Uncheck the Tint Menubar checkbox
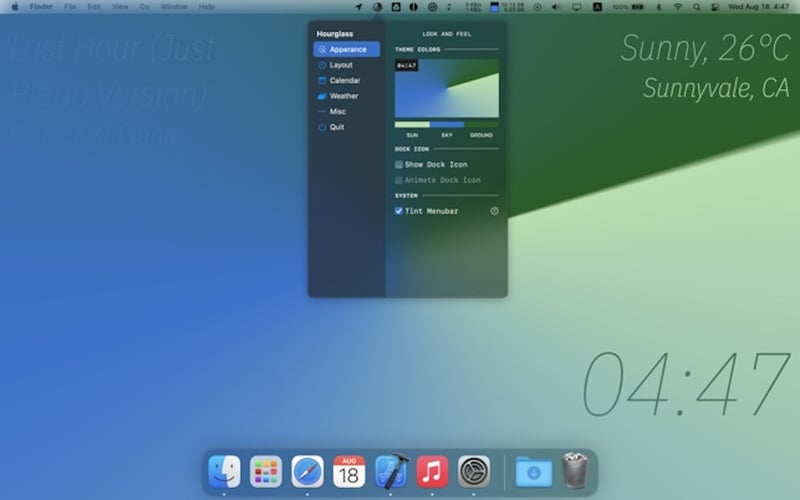This screenshot has width=800, height=500. coord(398,211)
